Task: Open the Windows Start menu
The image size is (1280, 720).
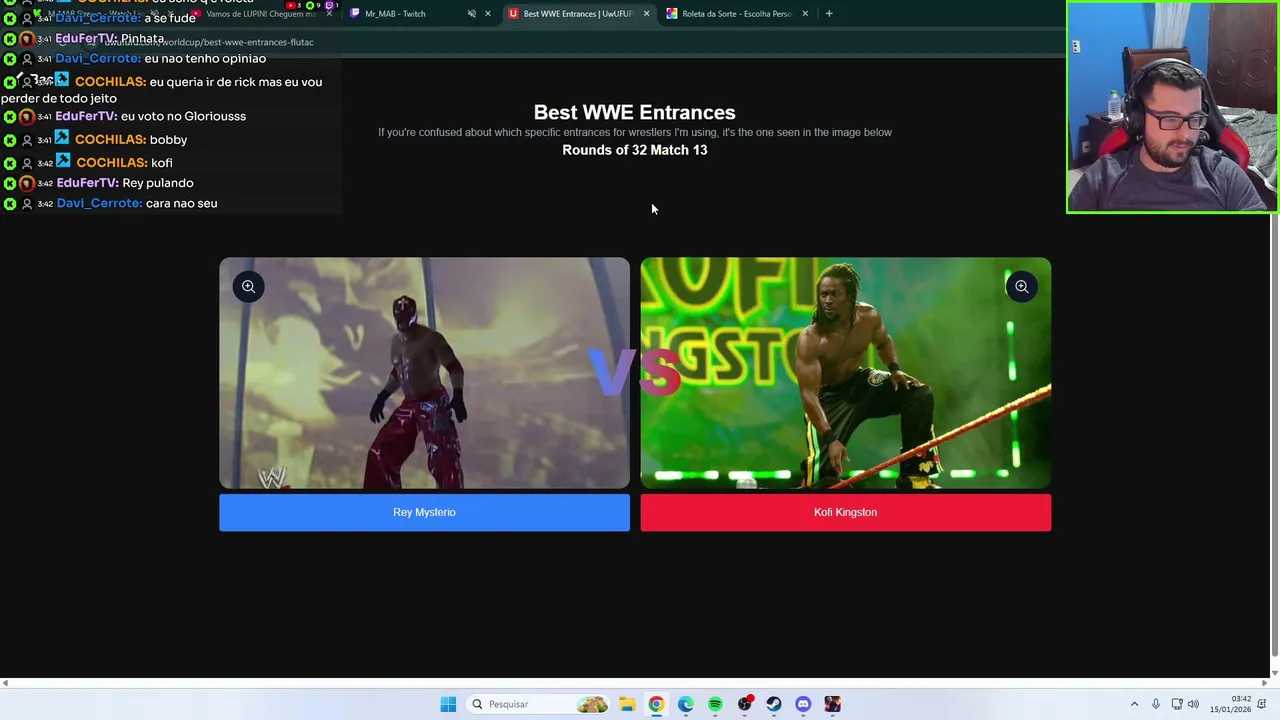Action: tap(448, 704)
